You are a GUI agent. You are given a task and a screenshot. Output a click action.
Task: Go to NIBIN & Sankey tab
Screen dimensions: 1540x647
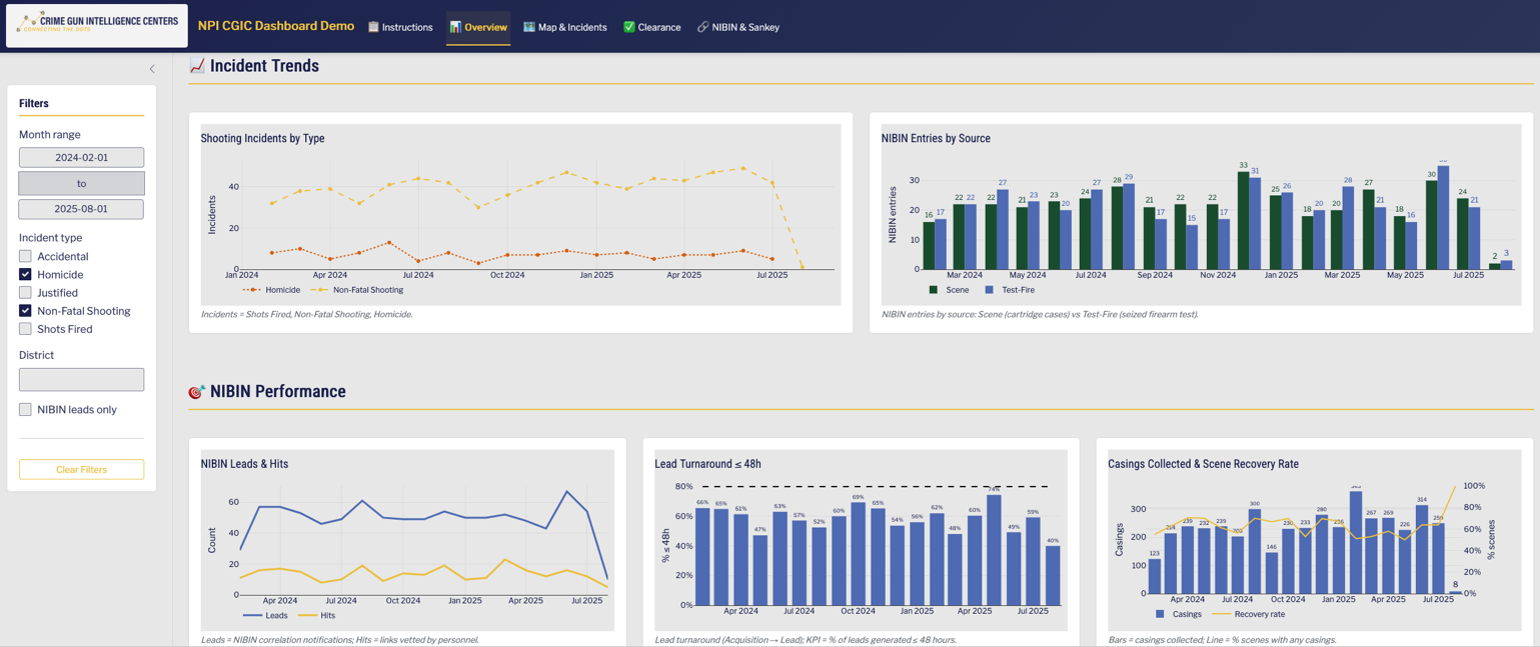point(738,27)
